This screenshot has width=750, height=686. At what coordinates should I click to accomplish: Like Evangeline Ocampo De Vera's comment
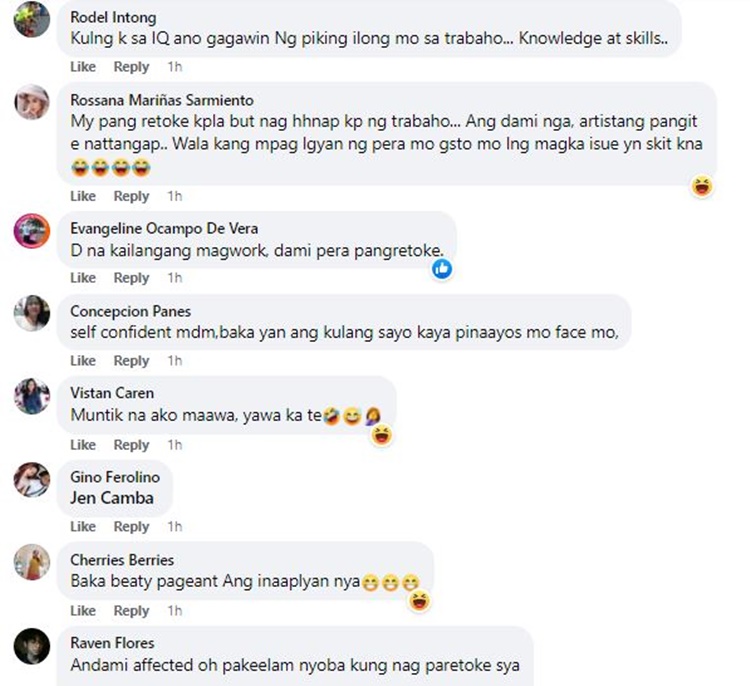point(83,277)
